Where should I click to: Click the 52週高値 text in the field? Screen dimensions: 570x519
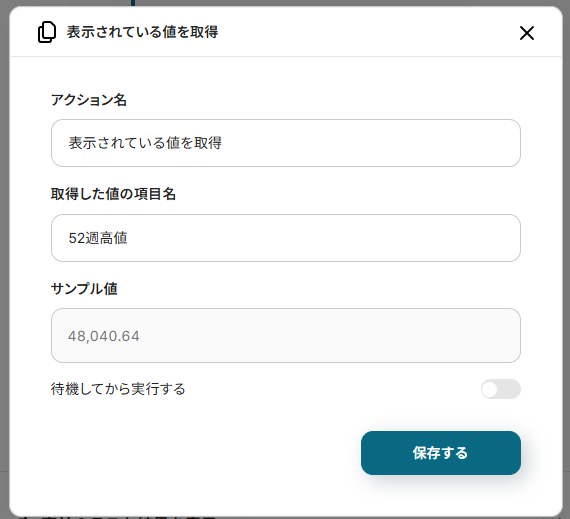click(x=98, y=238)
